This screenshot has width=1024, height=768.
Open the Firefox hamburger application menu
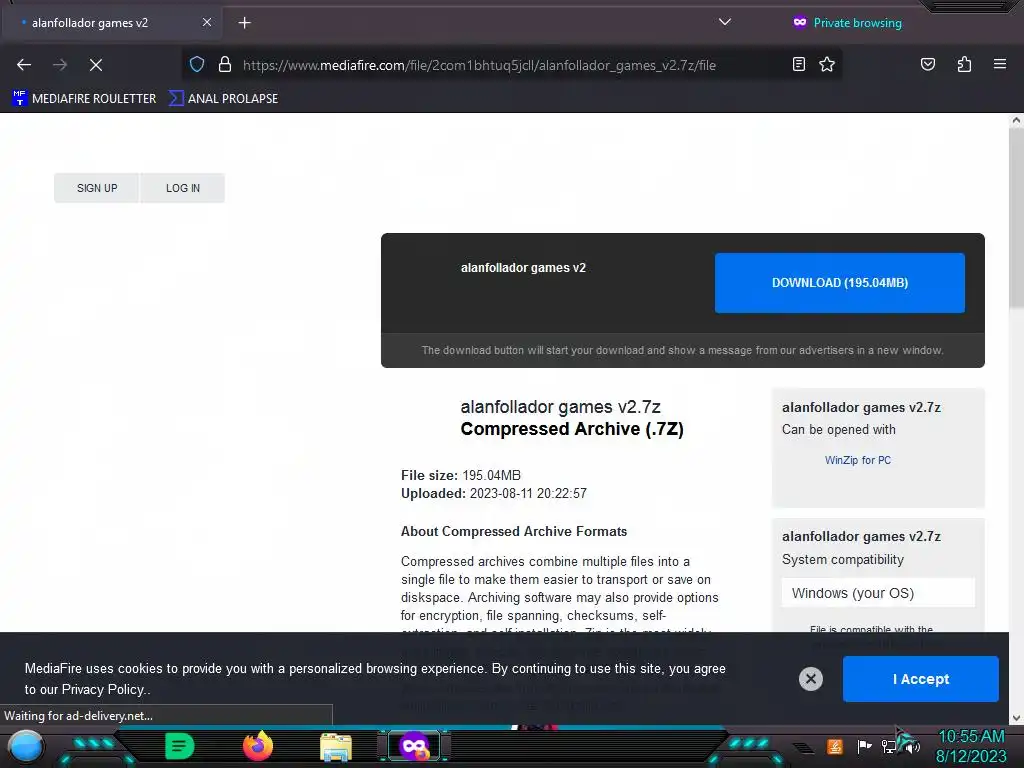coord(1000,64)
